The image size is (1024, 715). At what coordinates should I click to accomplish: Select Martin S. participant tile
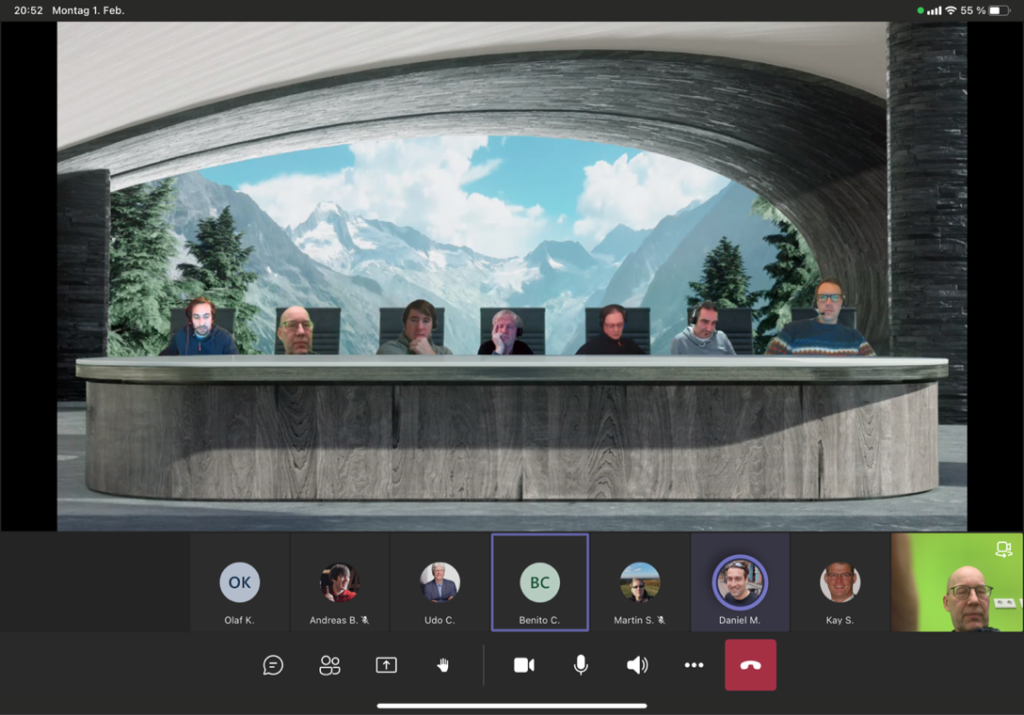[x=640, y=582]
